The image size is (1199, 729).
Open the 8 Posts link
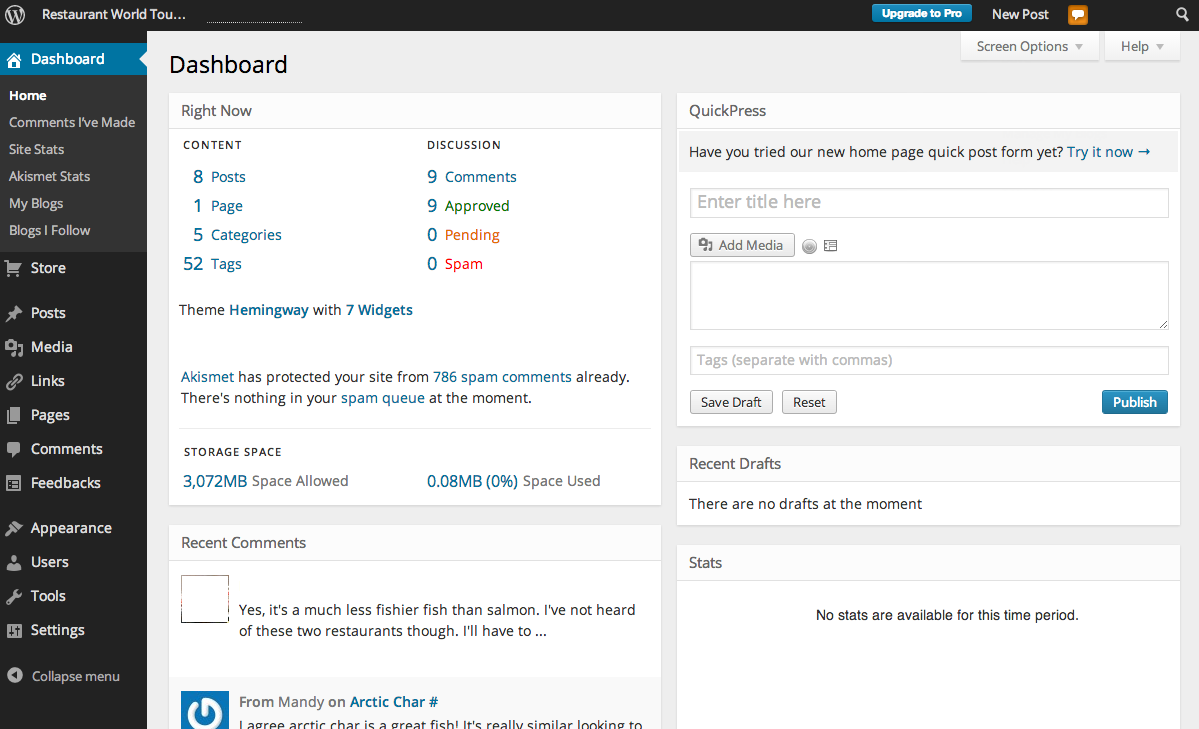(x=219, y=177)
